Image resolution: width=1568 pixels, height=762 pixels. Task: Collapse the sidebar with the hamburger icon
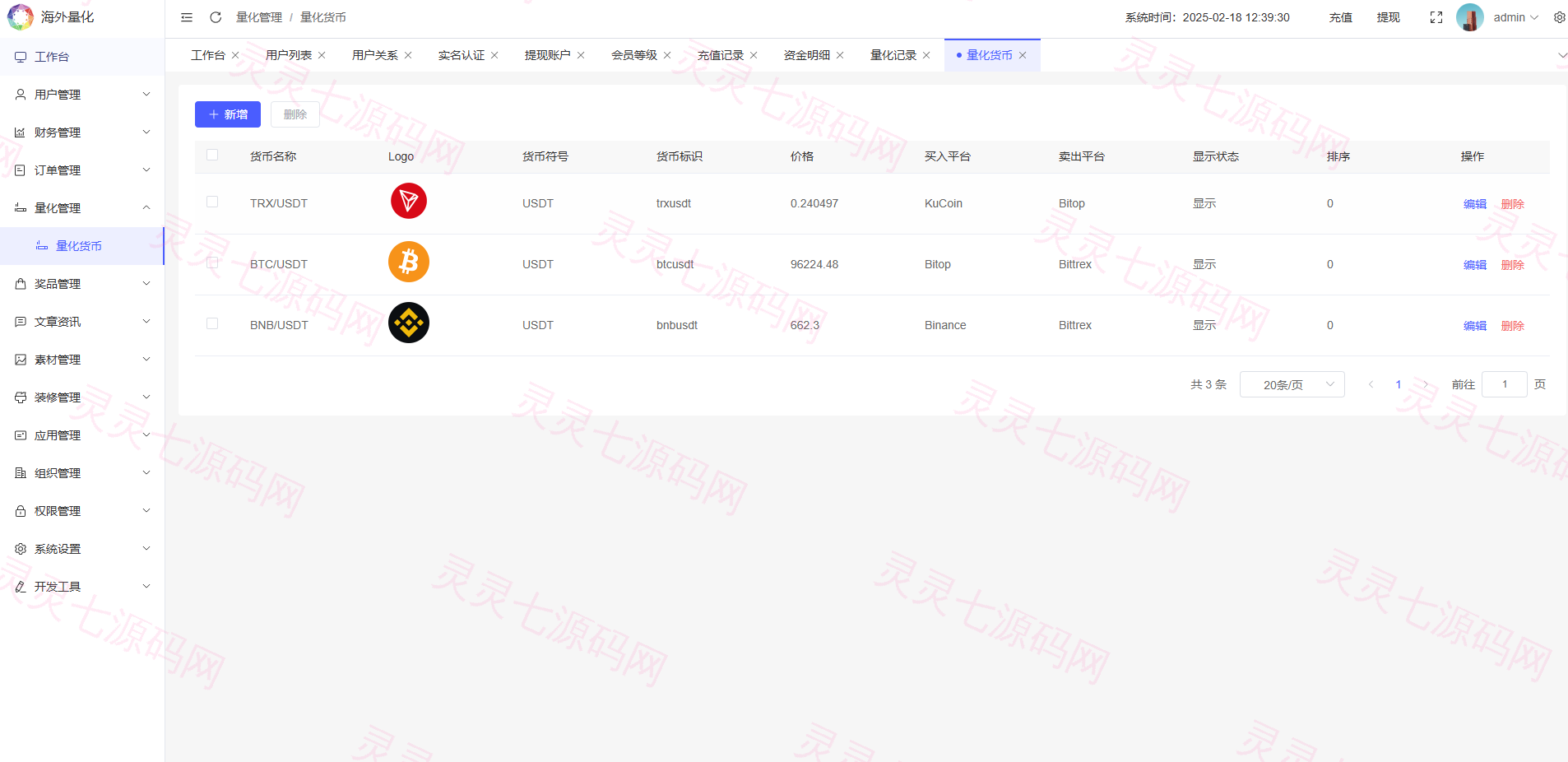(x=187, y=17)
